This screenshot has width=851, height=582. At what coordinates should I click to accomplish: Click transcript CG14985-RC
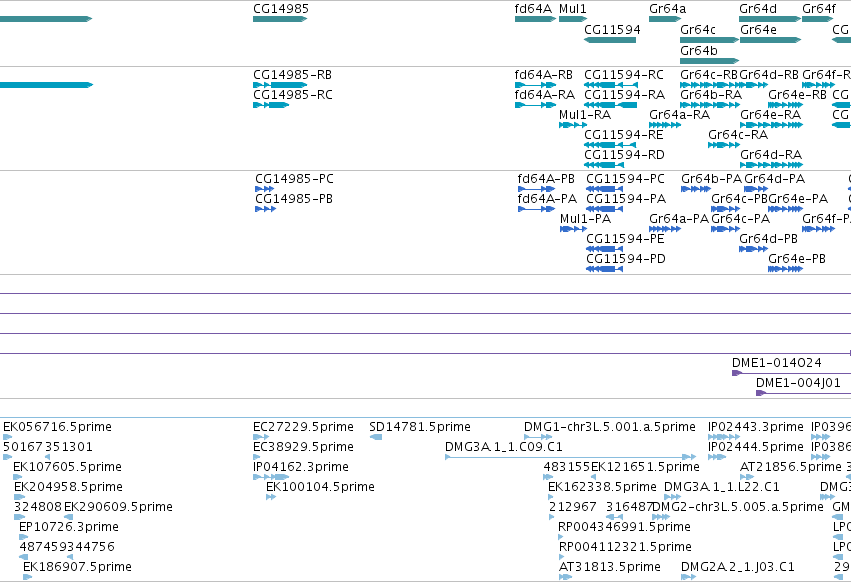[x=271, y=105]
